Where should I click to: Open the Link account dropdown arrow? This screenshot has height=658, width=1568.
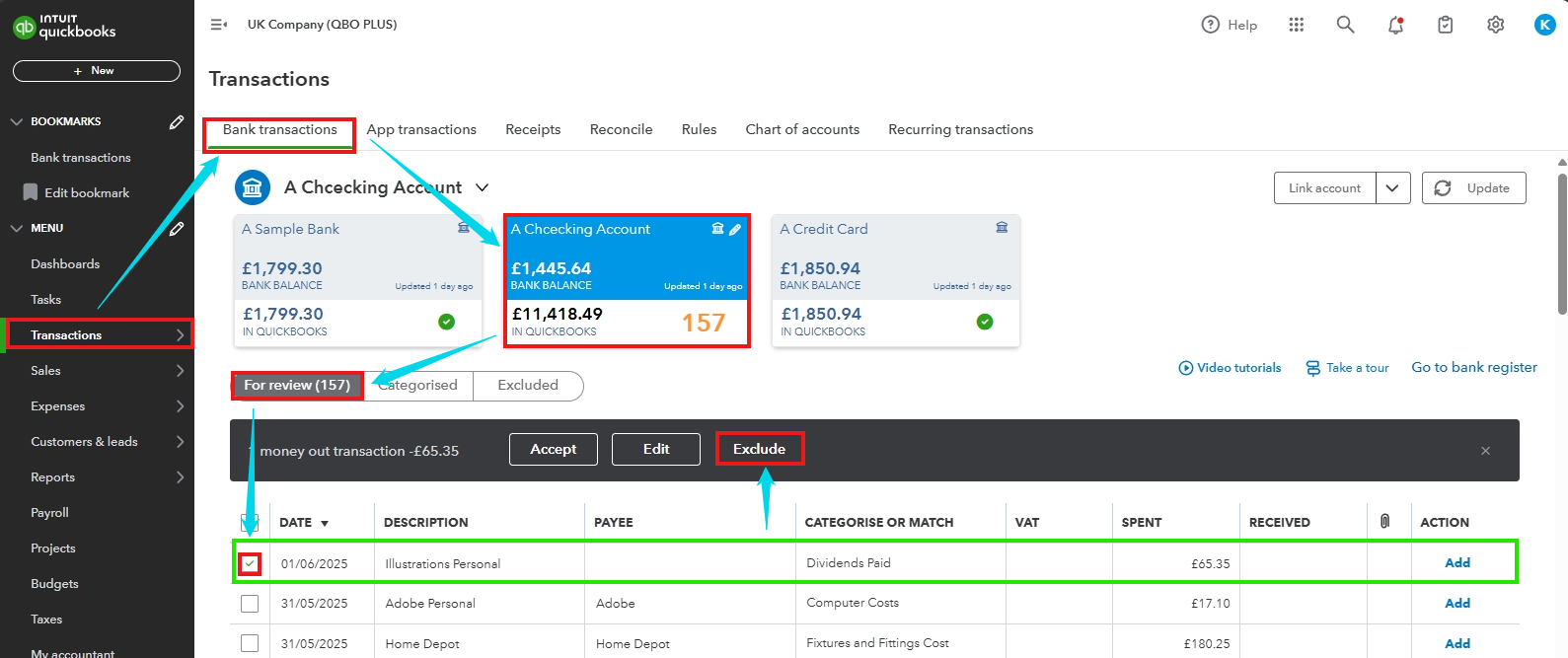click(1392, 188)
